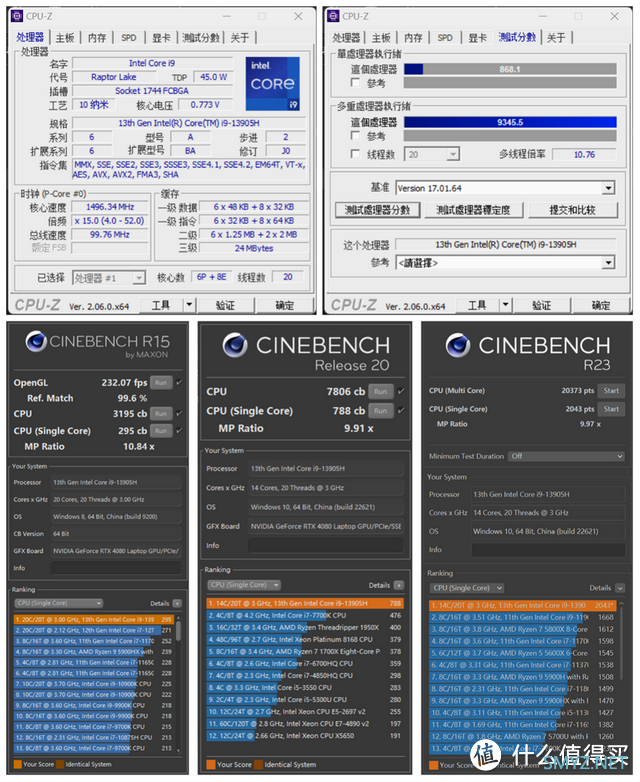This screenshot has width=640, height=782.
Task: Click single-thread score bar showing 868.1
Action: pyautogui.click(x=510, y=69)
